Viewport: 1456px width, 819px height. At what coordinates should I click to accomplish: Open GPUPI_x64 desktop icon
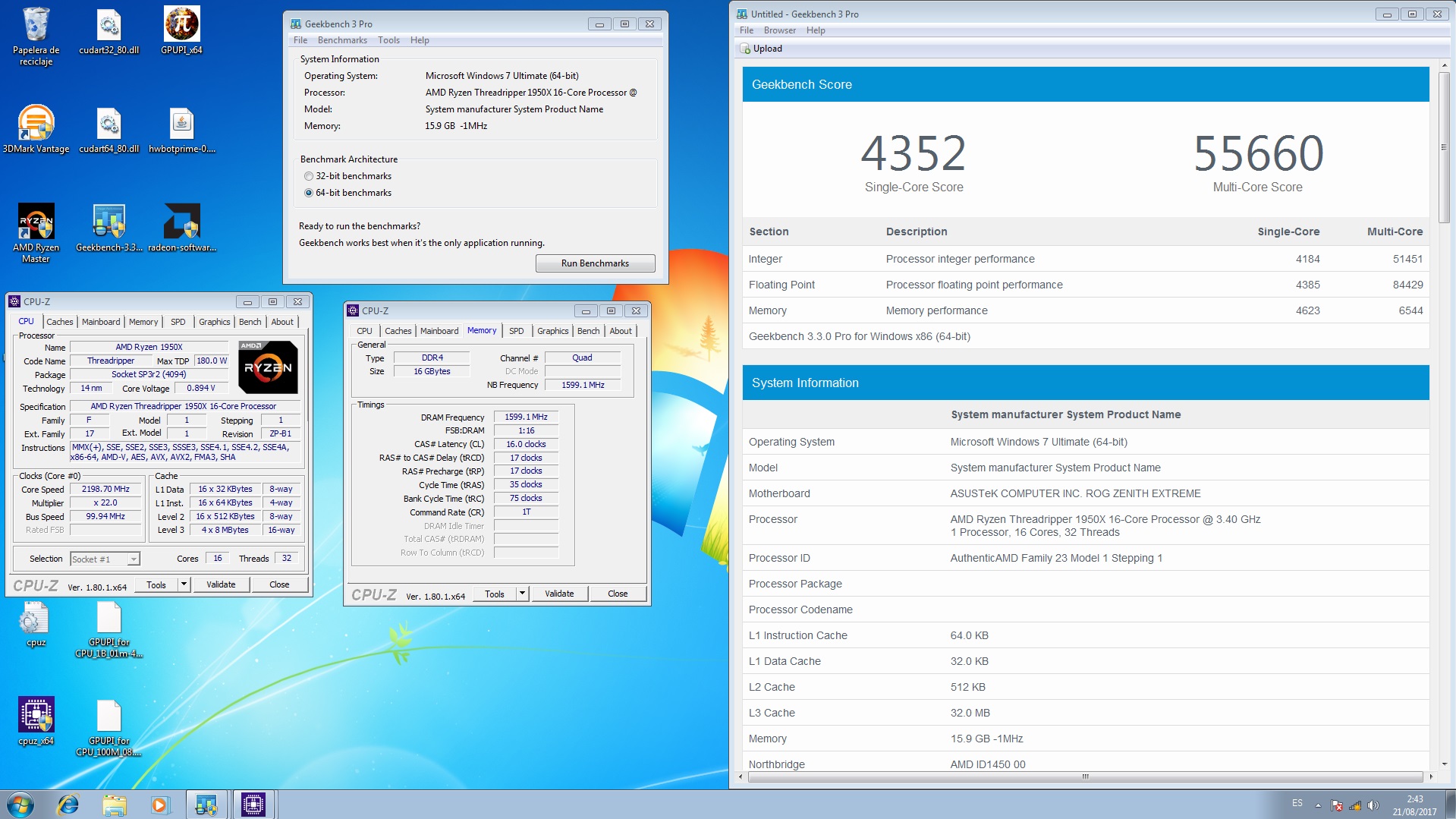182,31
